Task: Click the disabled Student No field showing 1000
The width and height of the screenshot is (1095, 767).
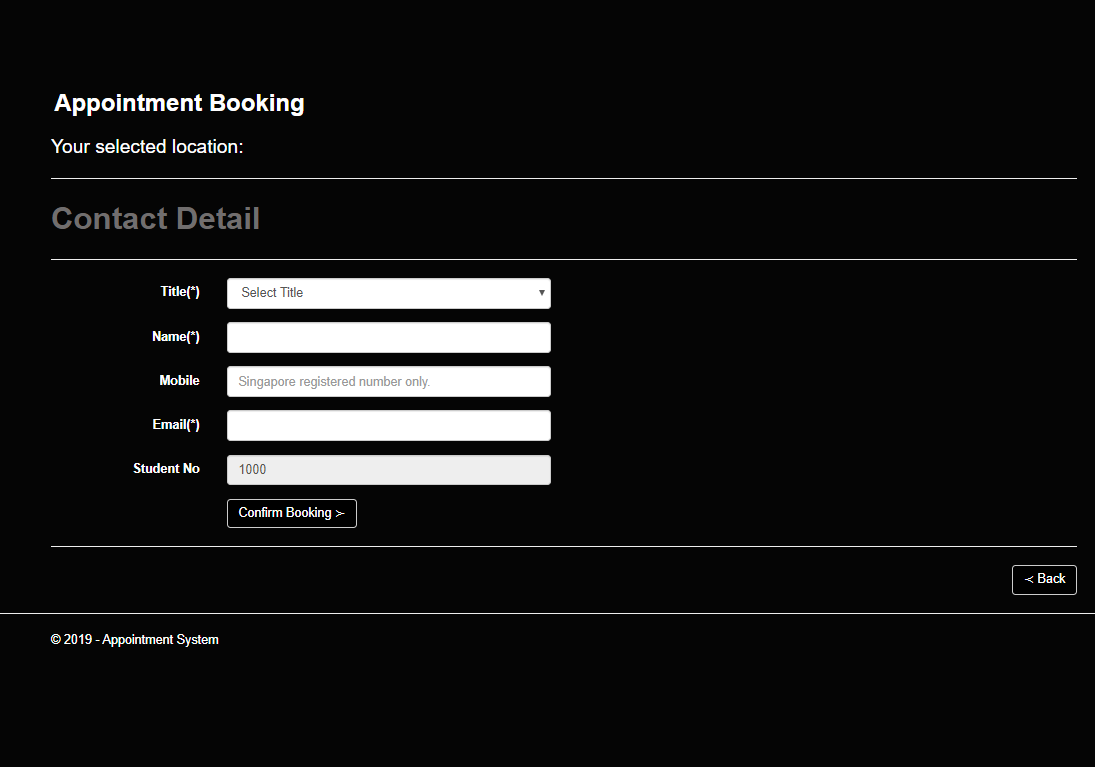Action: tap(388, 469)
